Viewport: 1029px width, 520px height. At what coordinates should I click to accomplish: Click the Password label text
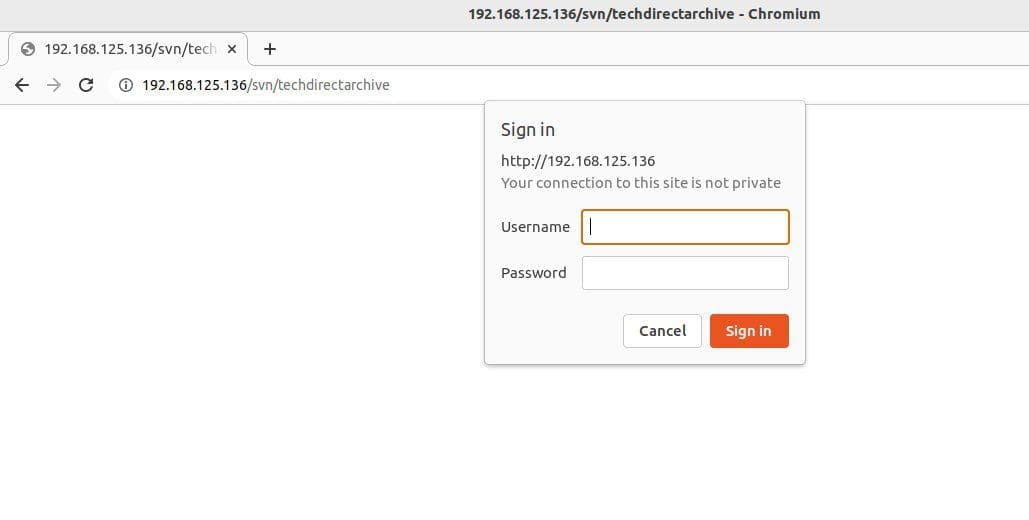click(x=533, y=273)
